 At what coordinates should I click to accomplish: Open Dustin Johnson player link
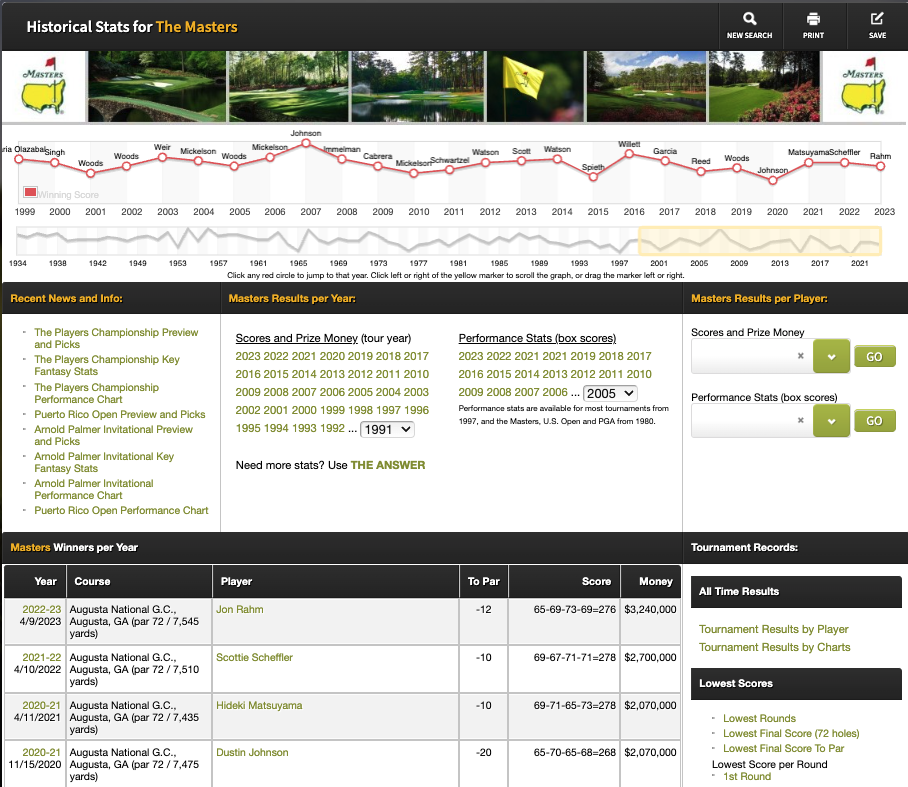tap(252, 752)
